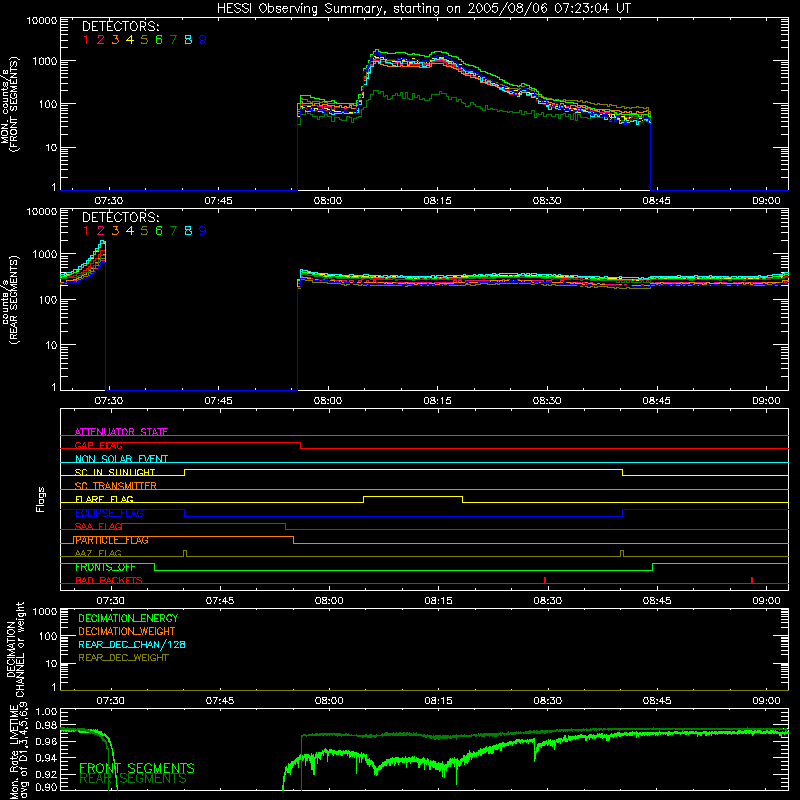Click detector 6 legend in front segments plot
800x800 pixels.
tap(159, 40)
